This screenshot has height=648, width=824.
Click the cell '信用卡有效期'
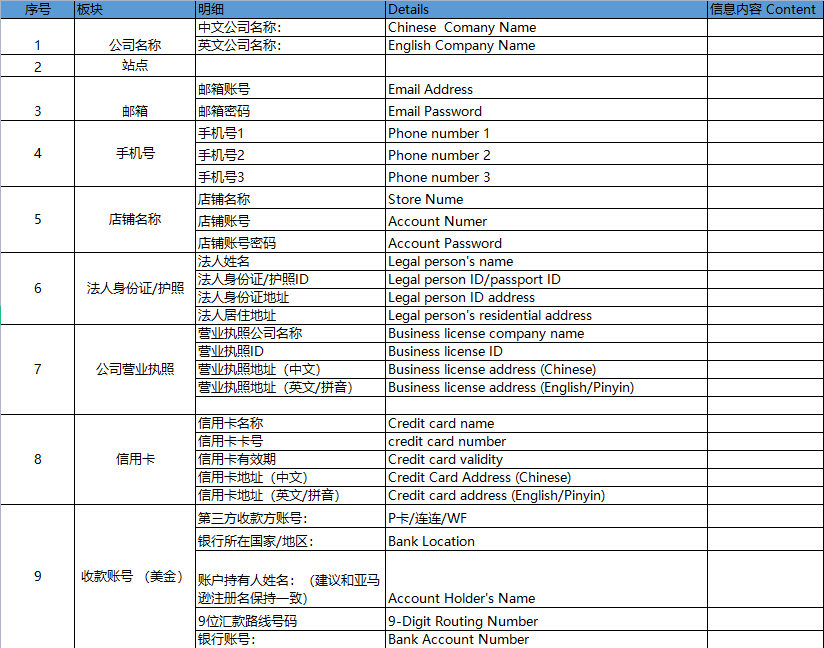click(x=291, y=459)
